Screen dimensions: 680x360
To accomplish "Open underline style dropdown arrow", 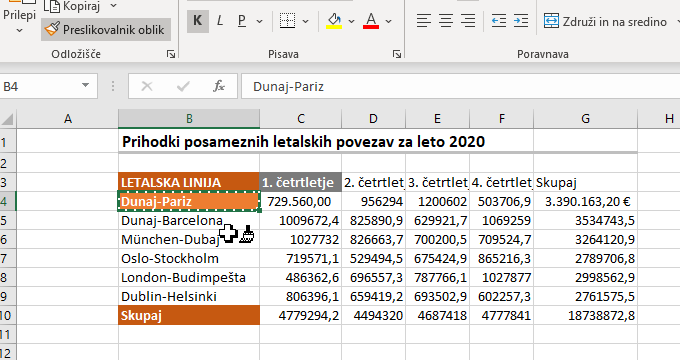I will (x=260, y=21).
